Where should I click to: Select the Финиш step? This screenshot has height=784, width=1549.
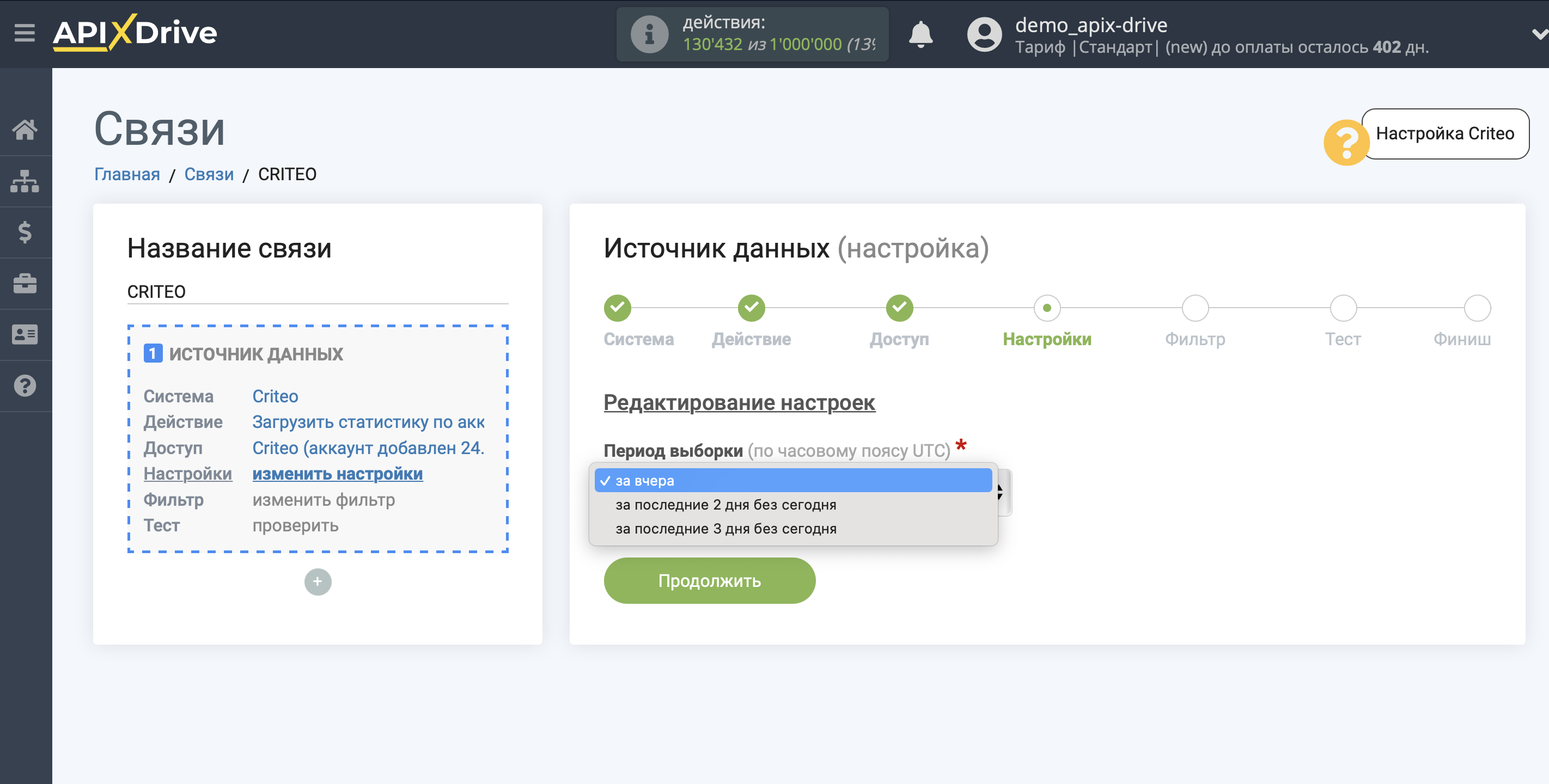pyautogui.click(x=1477, y=308)
